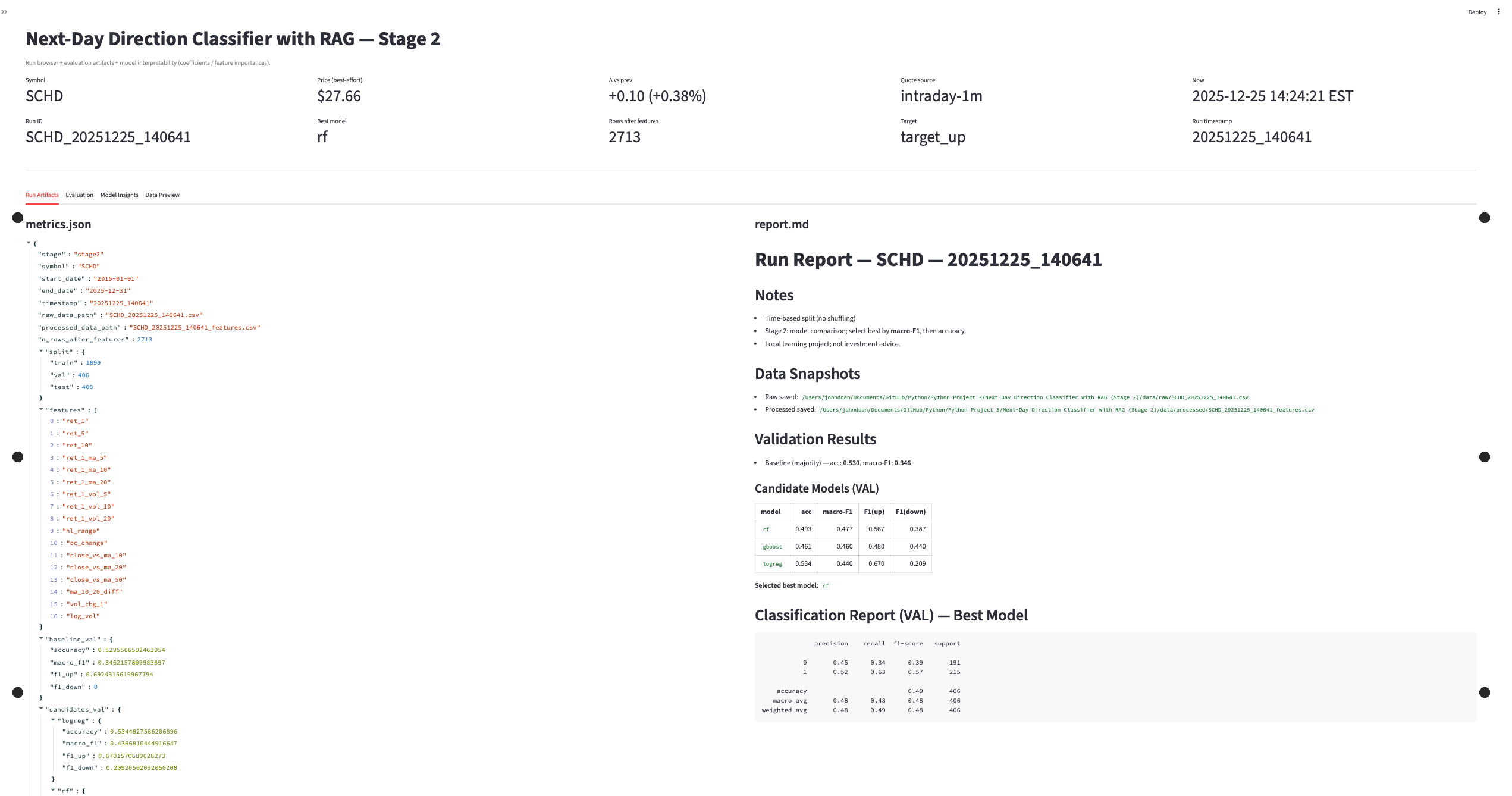The width and height of the screenshot is (1512, 796).
Task: Collapse the "features" array node
Action: 41,410
